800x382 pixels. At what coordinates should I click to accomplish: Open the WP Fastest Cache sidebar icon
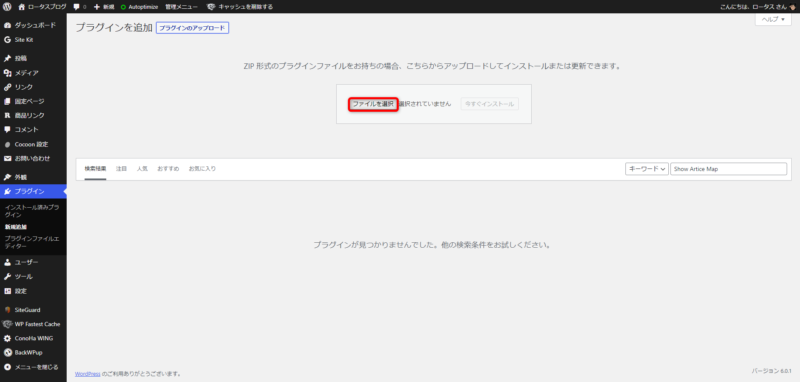tap(7, 324)
